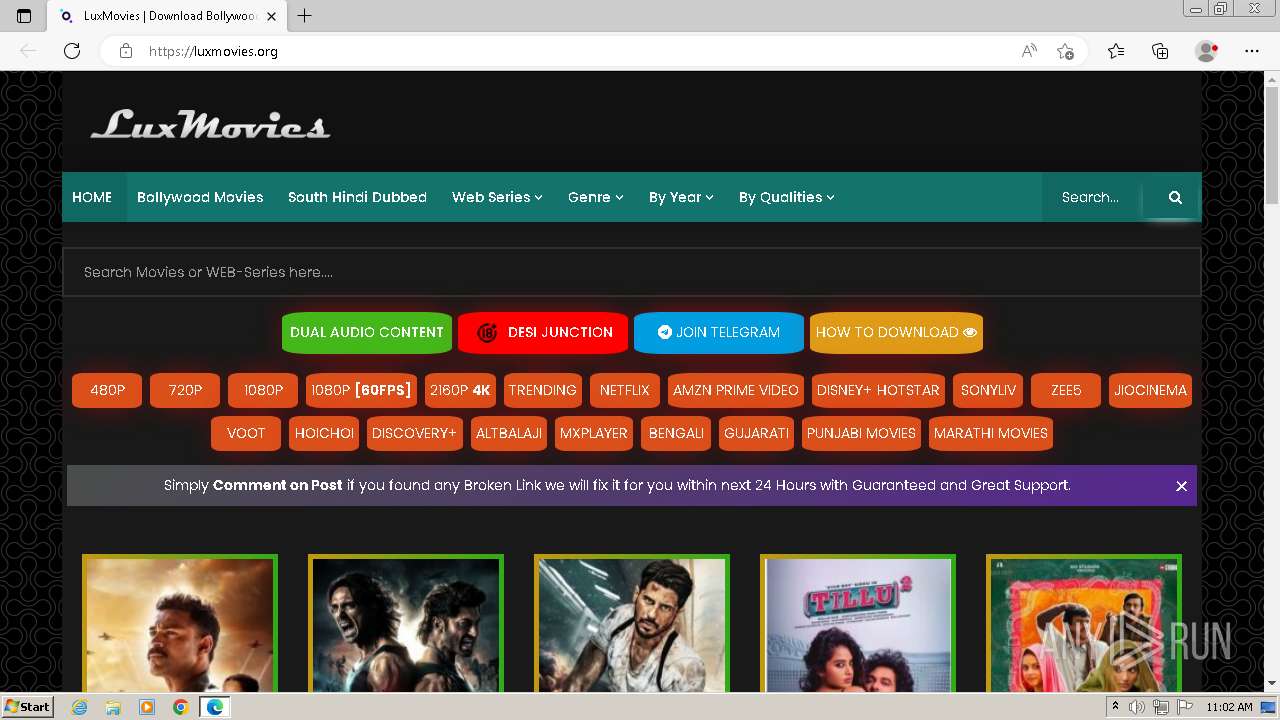The height and width of the screenshot is (720, 1280).
Task: View site info via the address bar lock icon
Action: [x=126, y=51]
